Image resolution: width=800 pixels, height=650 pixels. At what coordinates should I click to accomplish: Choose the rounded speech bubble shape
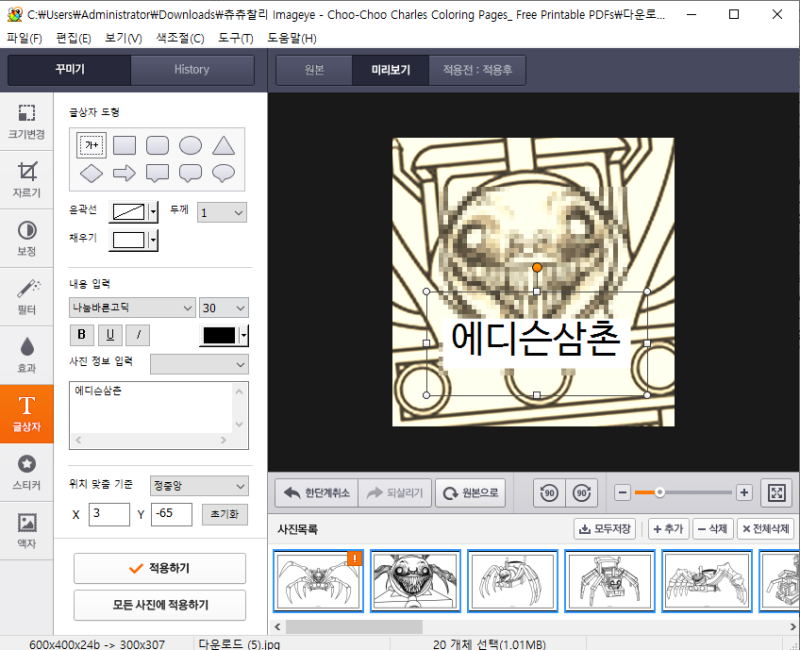click(190, 173)
